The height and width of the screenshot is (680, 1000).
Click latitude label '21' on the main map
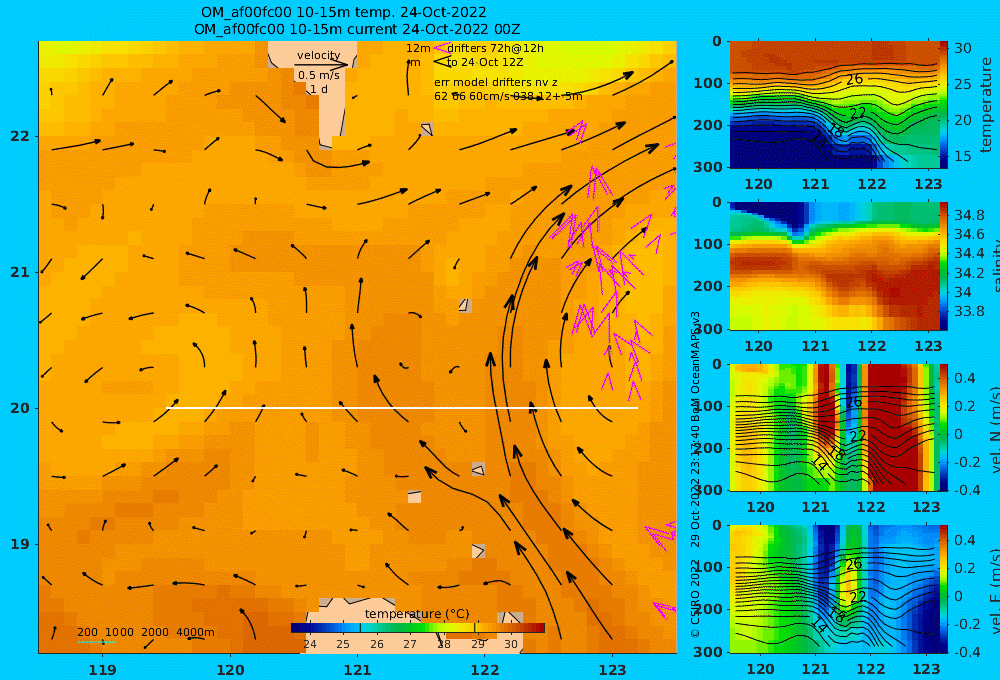[20, 272]
